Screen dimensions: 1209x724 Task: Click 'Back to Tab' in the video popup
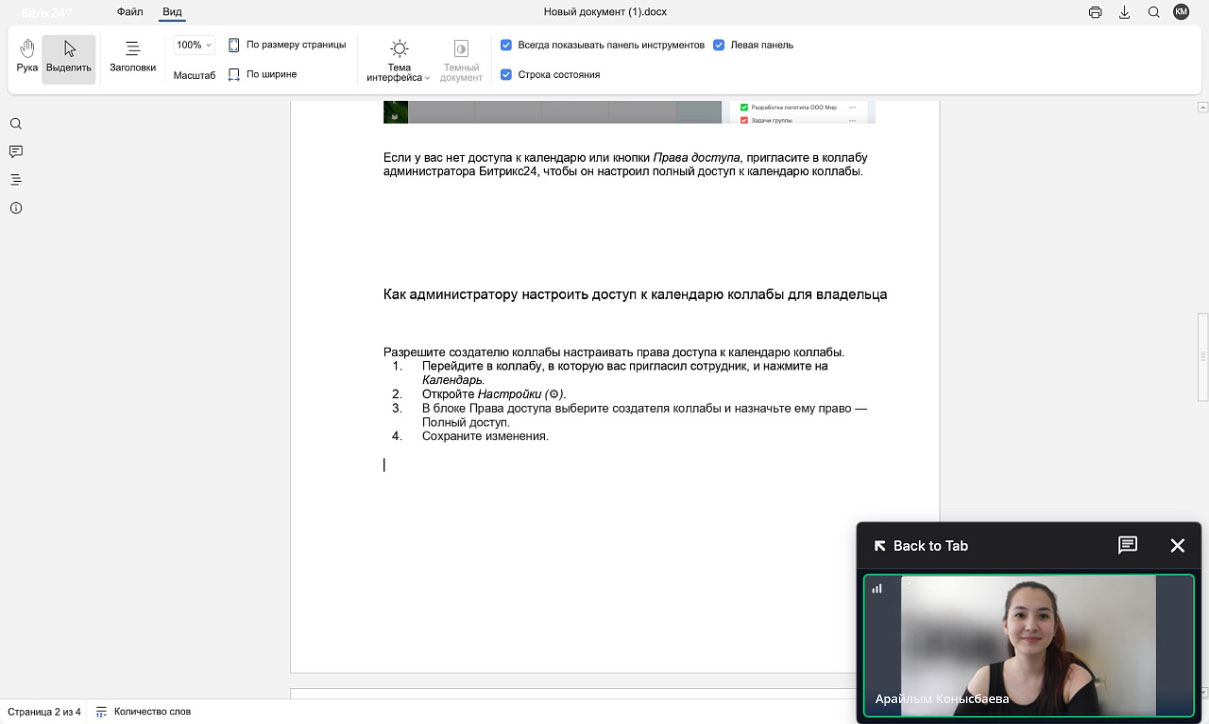(x=920, y=545)
